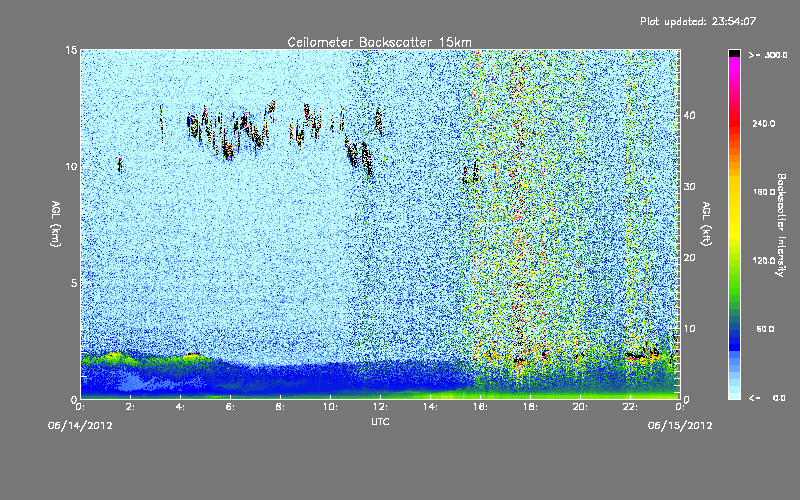The width and height of the screenshot is (800, 500).
Task: Select the '15' tick on km axis
Action: click(x=71, y=50)
